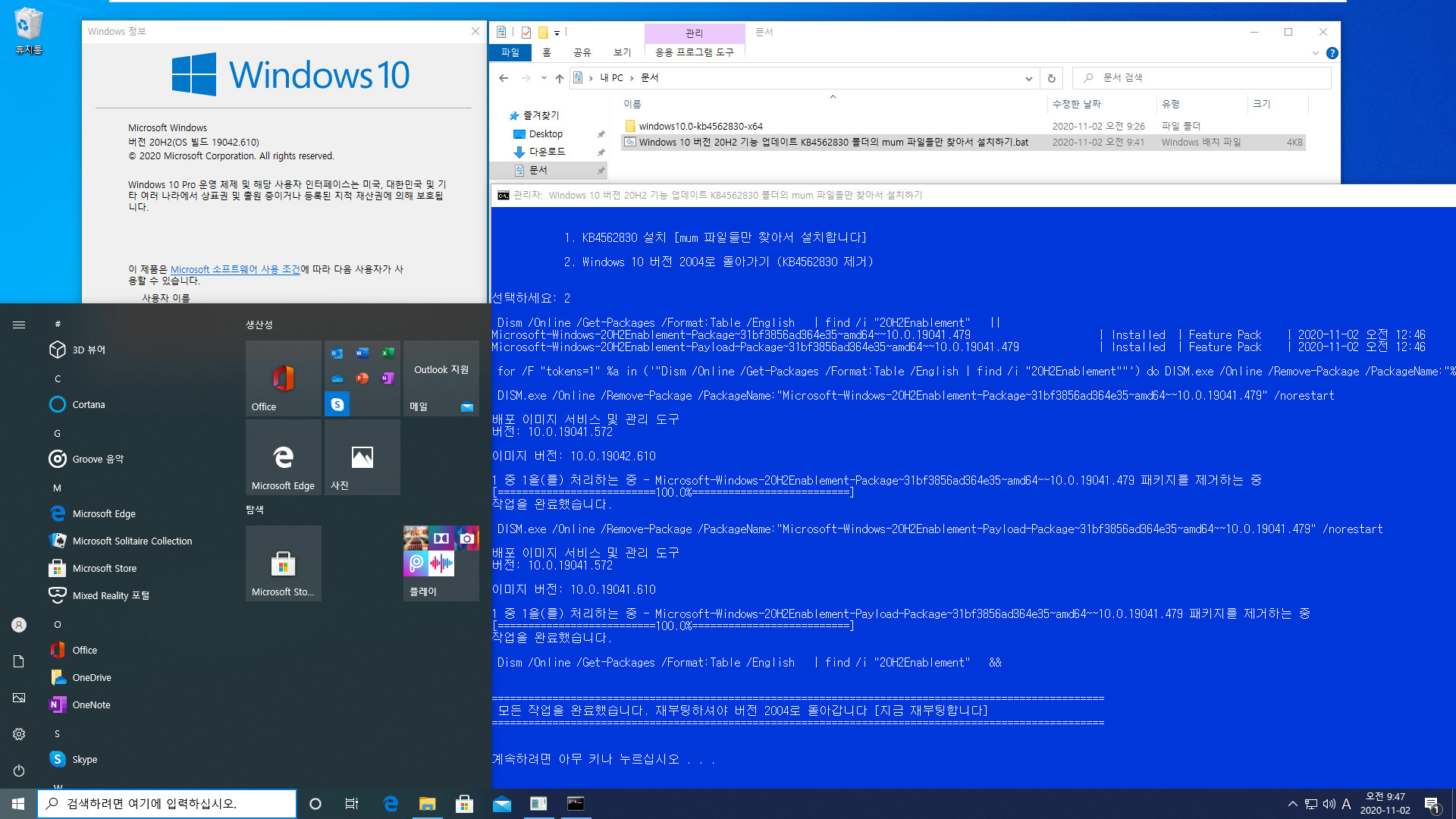Click the volume icon in system tray
This screenshot has width=1456, height=819.
pos(1329,804)
